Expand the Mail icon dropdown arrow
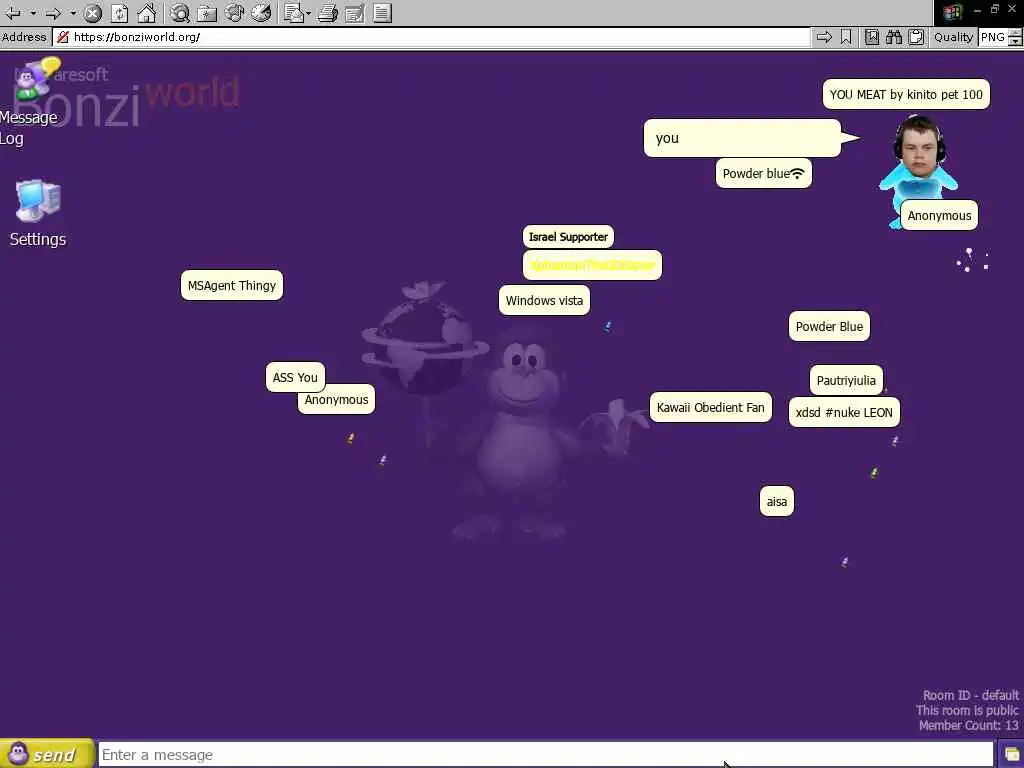The height and width of the screenshot is (768, 1024). pyautogui.click(x=308, y=12)
